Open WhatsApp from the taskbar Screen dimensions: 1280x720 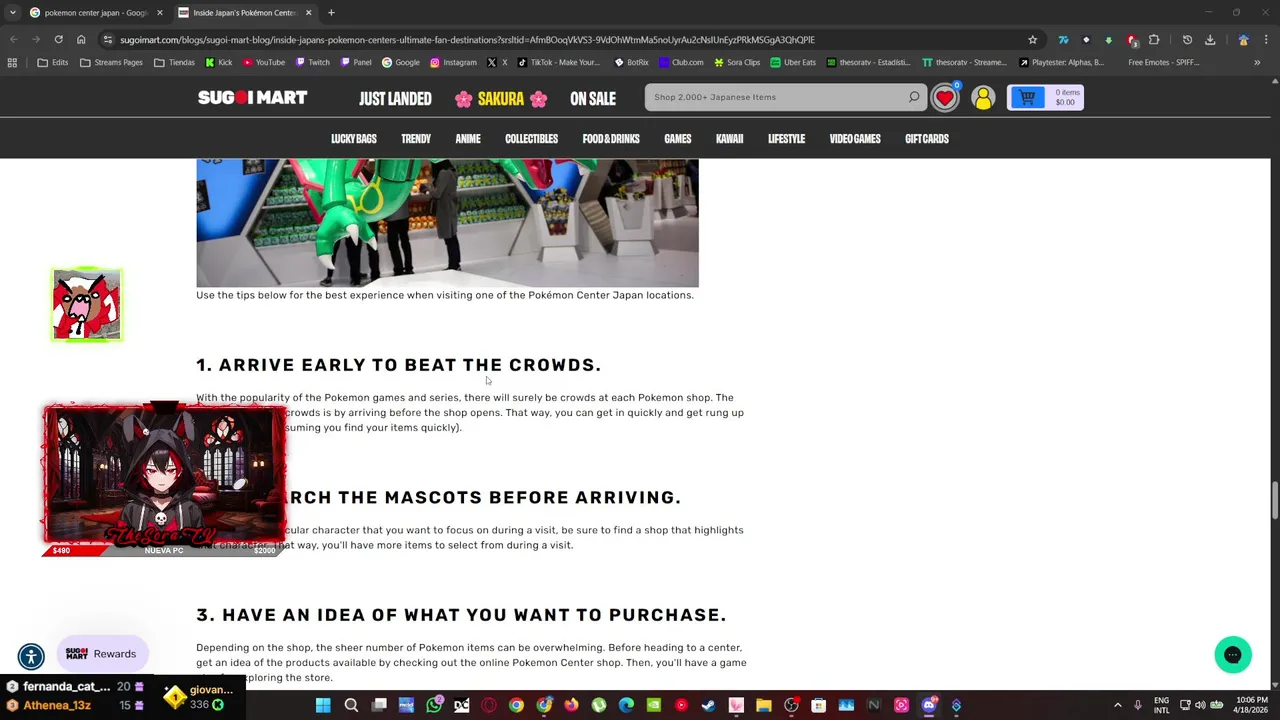point(434,706)
